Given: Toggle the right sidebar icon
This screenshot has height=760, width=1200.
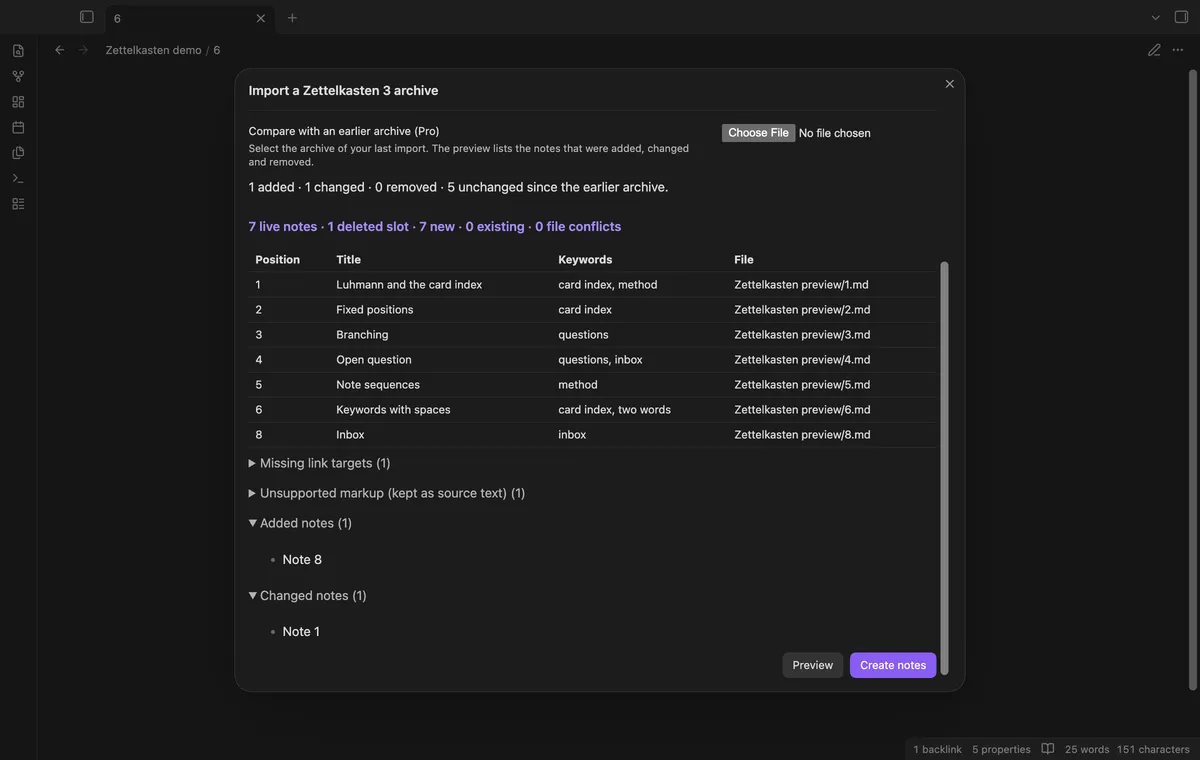Looking at the screenshot, I should tap(1181, 17).
